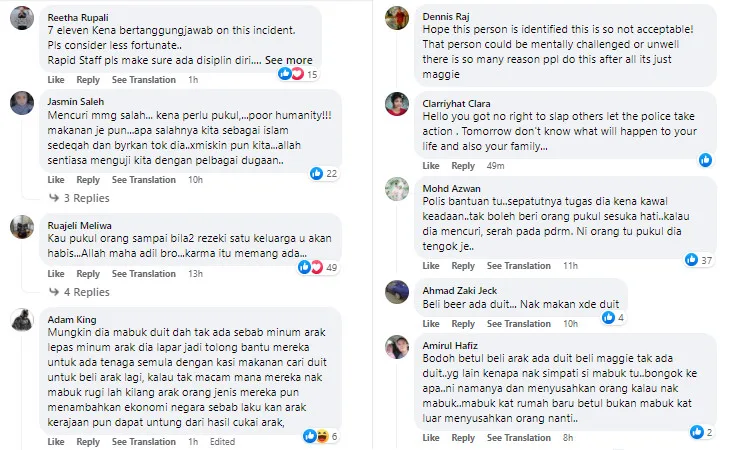
Task: Expand See more on Reetha Rupali's comment
Action: point(289,60)
